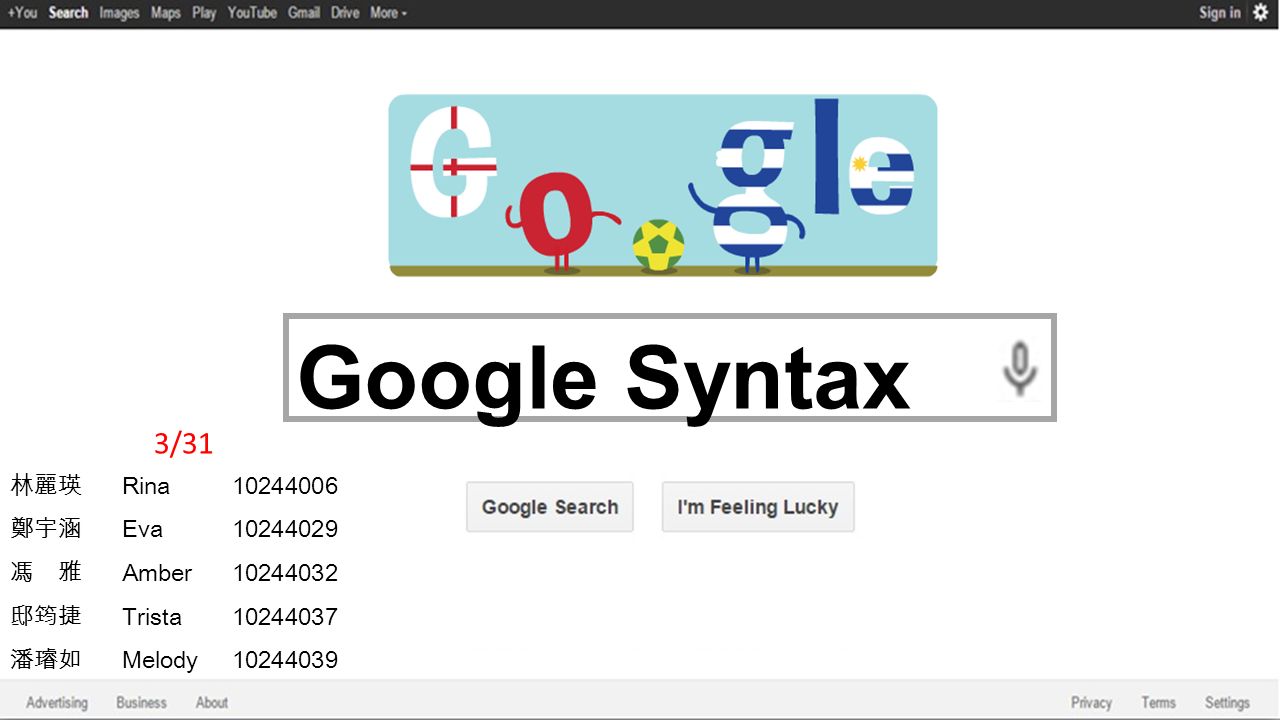Viewport: 1280px width, 720px height.
Task: Open the More dropdown in top bar
Action: click(x=389, y=13)
